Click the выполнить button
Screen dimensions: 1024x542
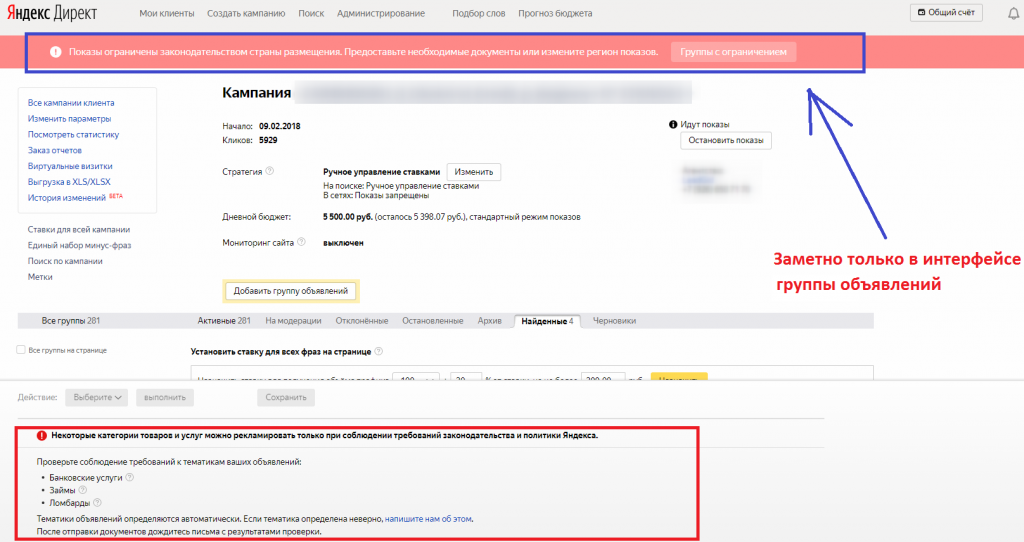[x=165, y=397]
